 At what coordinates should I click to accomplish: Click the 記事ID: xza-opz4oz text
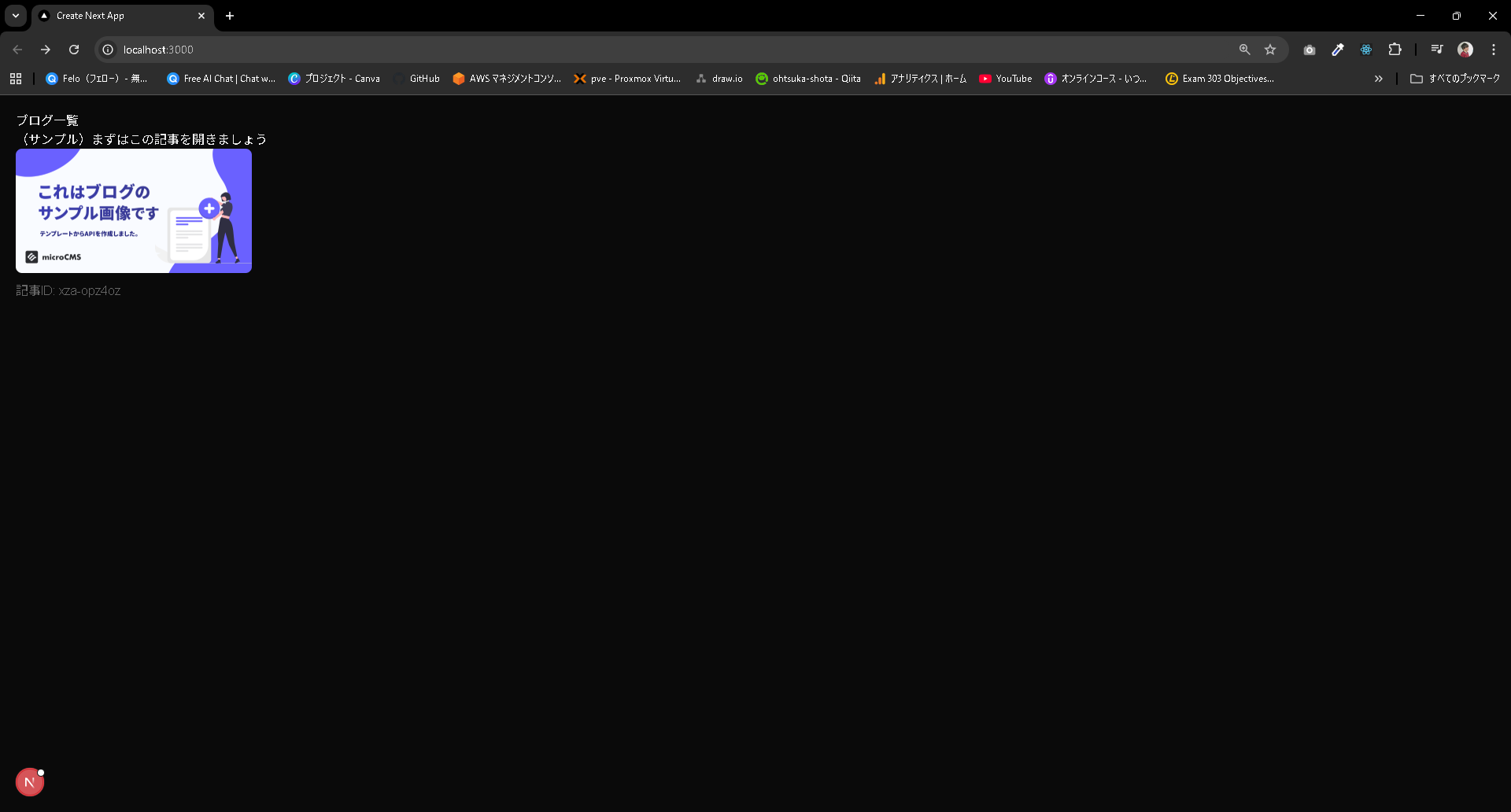pyautogui.click(x=68, y=290)
